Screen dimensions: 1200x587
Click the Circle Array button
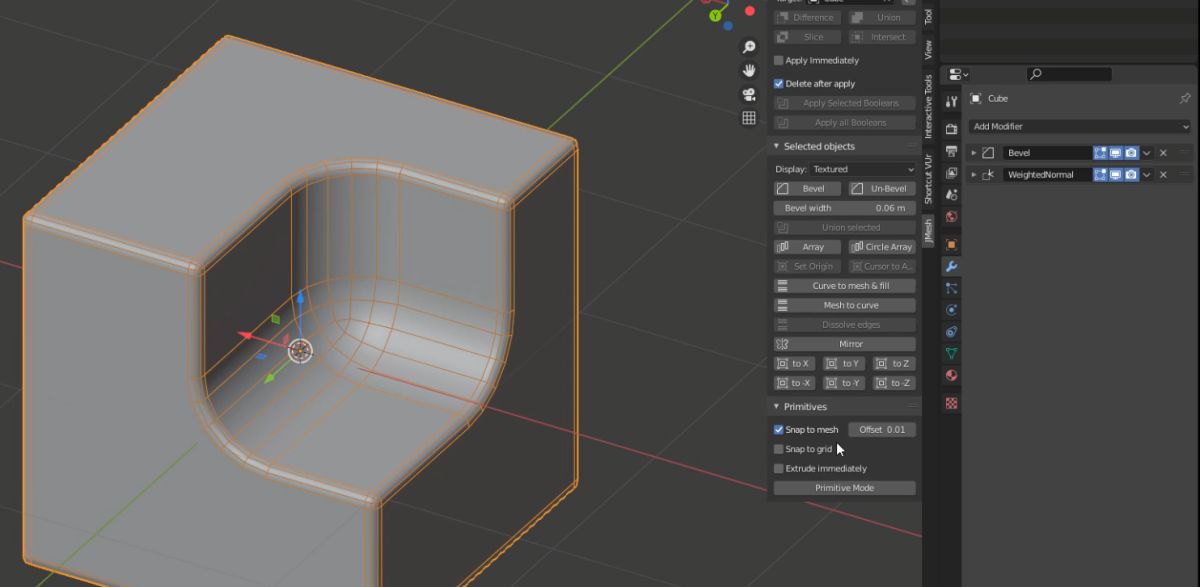click(882, 247)
